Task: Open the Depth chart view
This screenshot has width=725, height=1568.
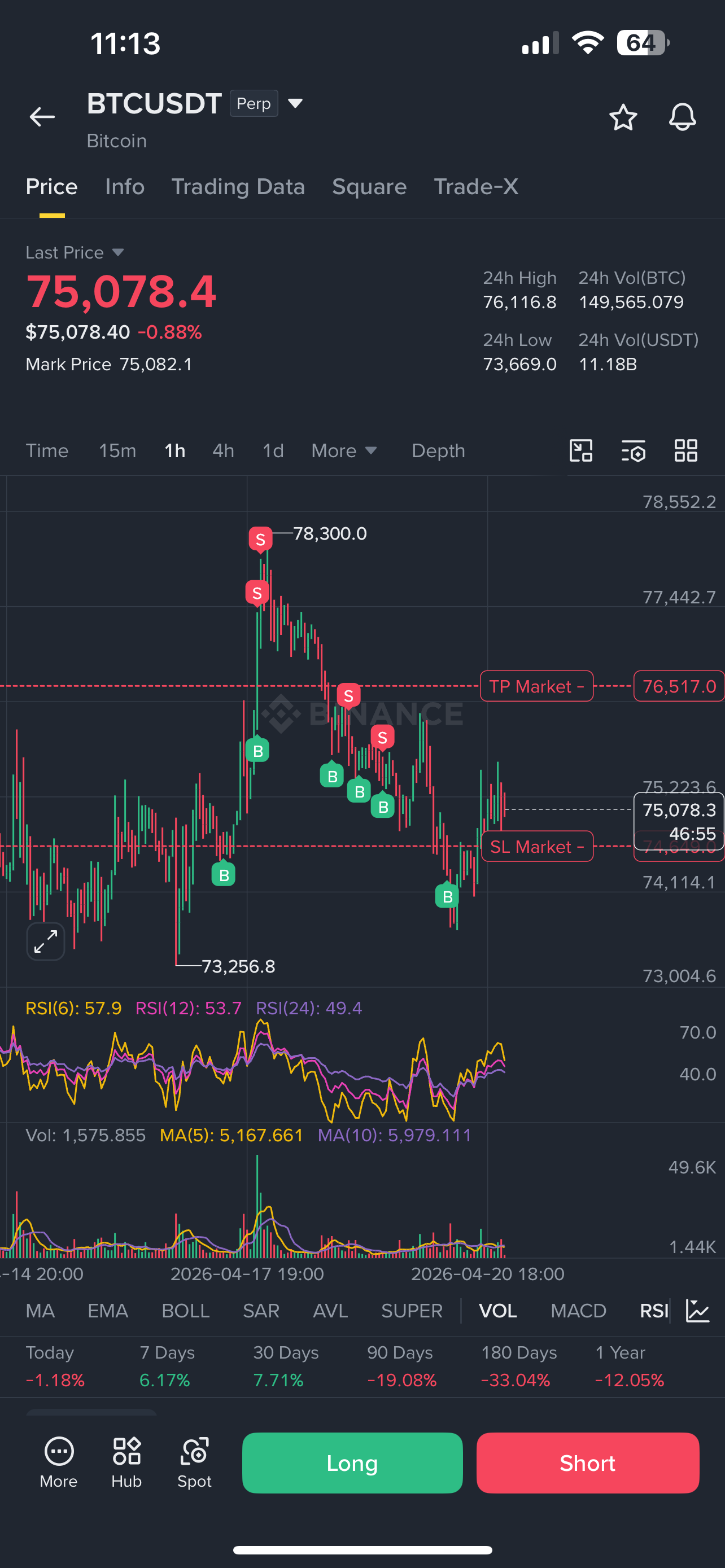Action: pos(438,451)
